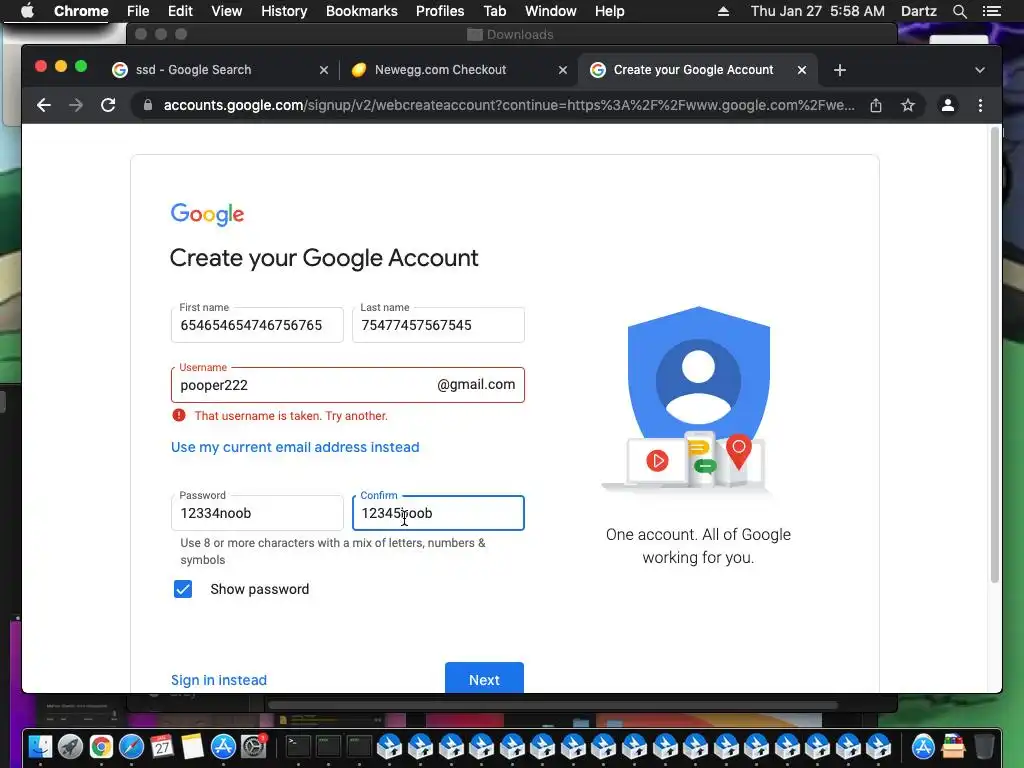
Task: Reload the Google signup page
Action: point(108,105)
